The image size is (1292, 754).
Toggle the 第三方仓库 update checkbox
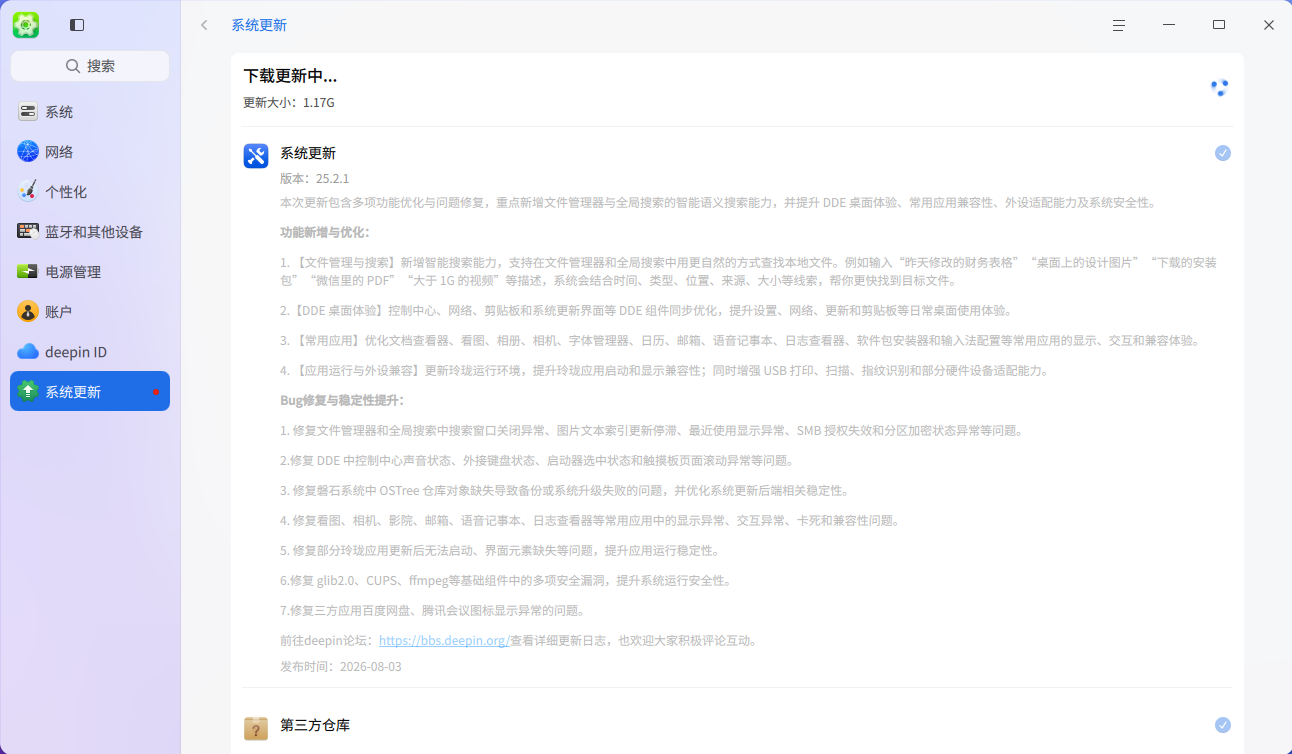pyautogui.click(x=1223, y=725)
